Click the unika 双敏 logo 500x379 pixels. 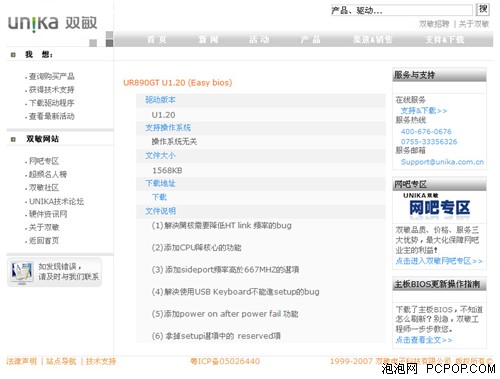(52, 23)
